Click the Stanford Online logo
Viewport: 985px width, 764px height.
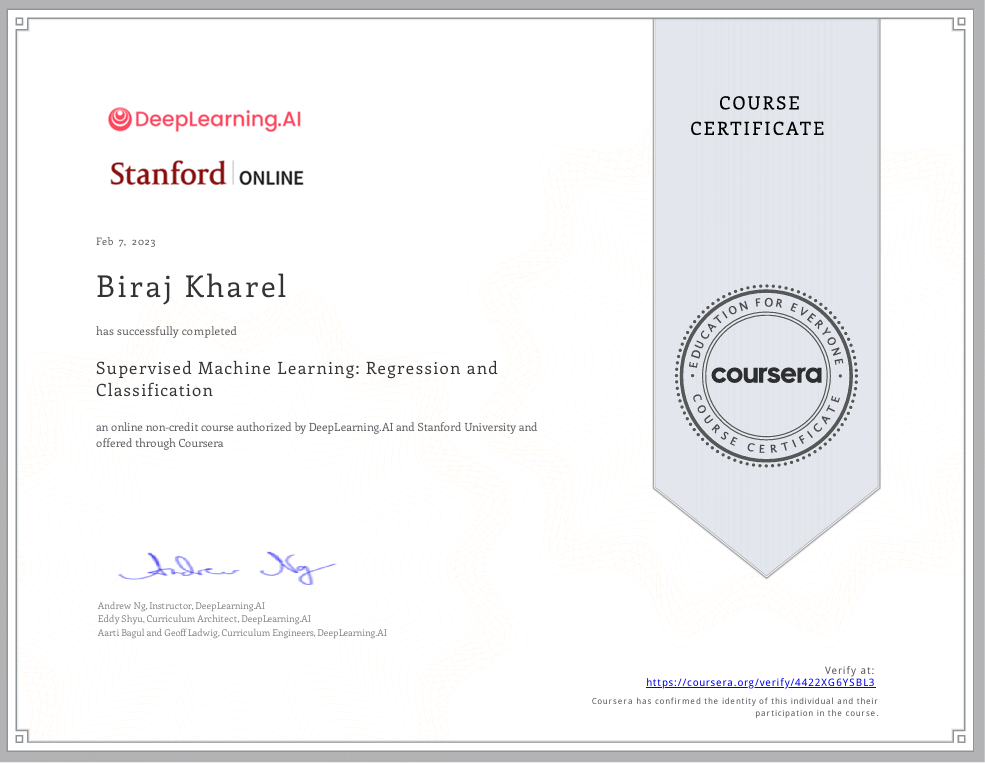[x=207, y=174]
